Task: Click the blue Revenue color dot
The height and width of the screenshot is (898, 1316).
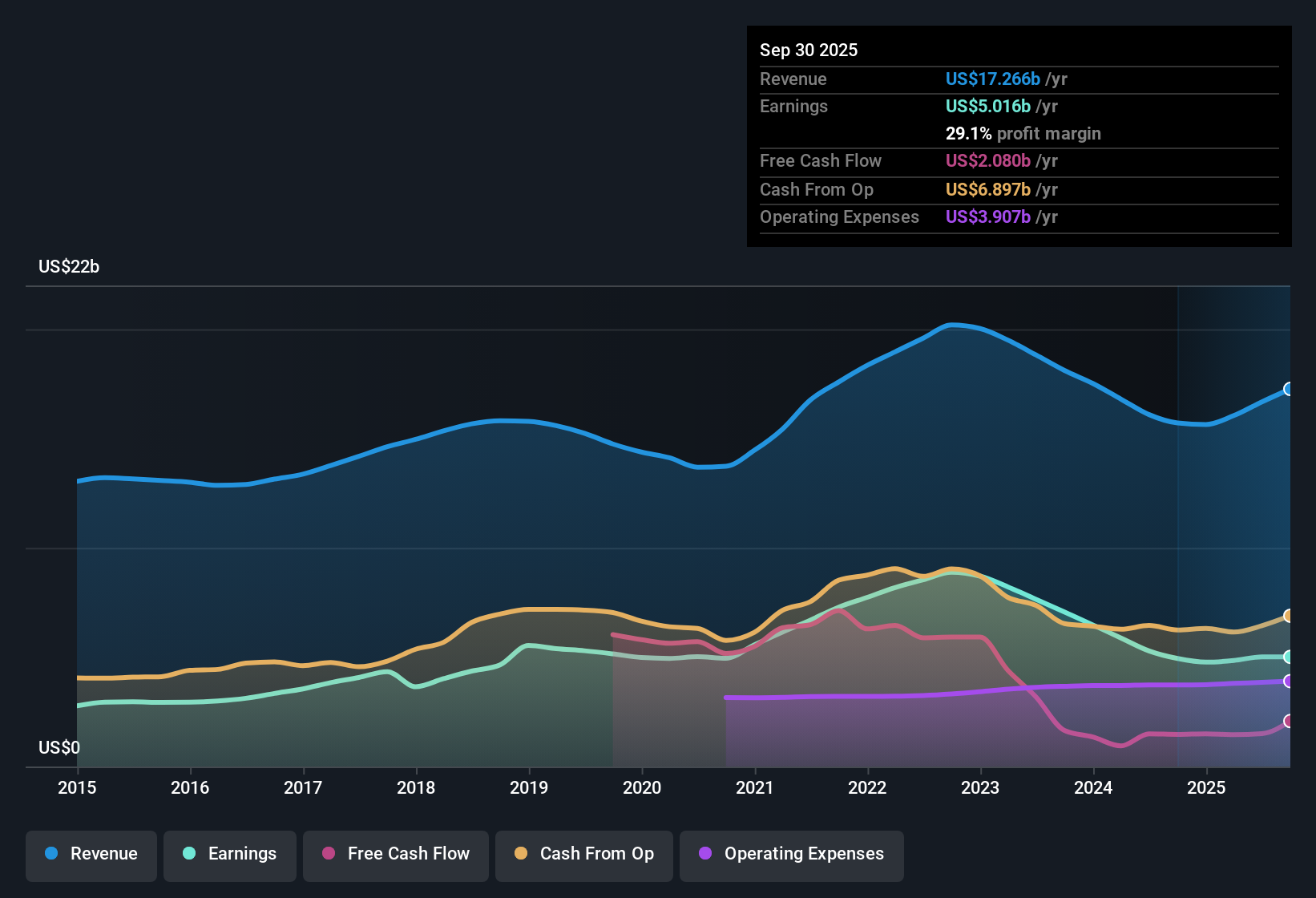Action: coord(50,854)
